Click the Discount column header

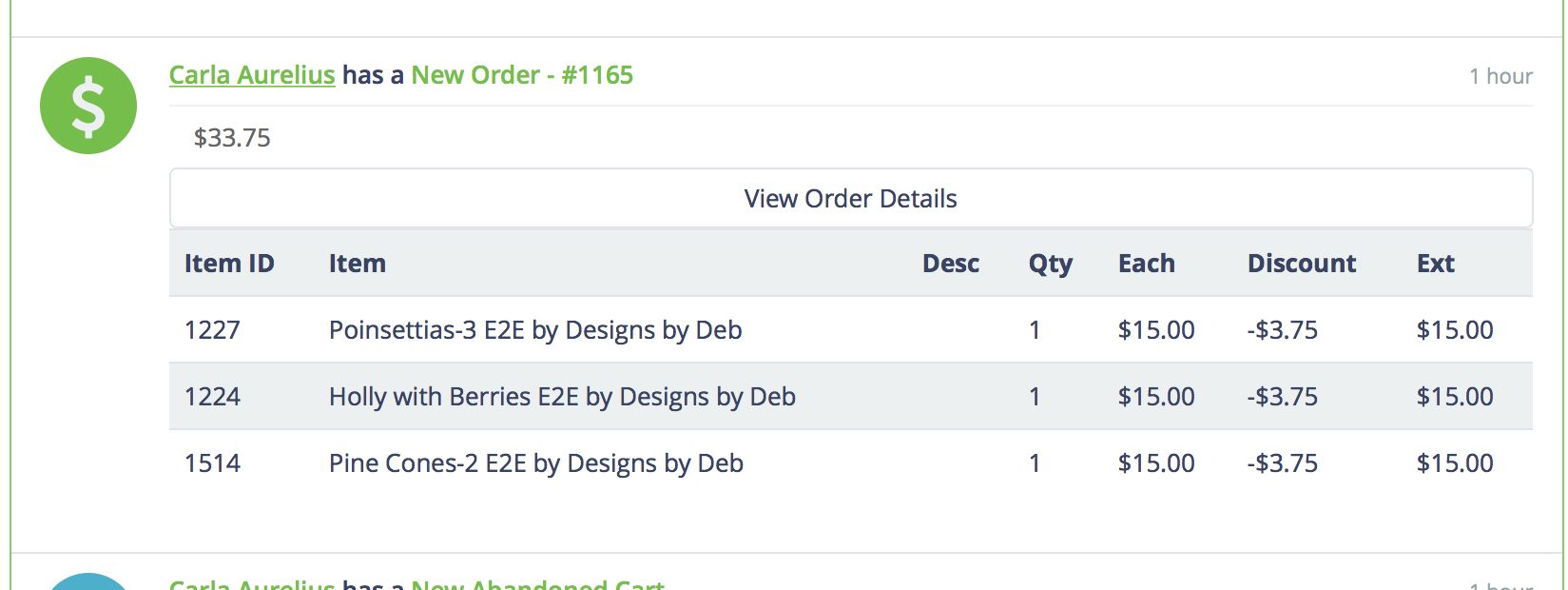[x=1302, y=264]
